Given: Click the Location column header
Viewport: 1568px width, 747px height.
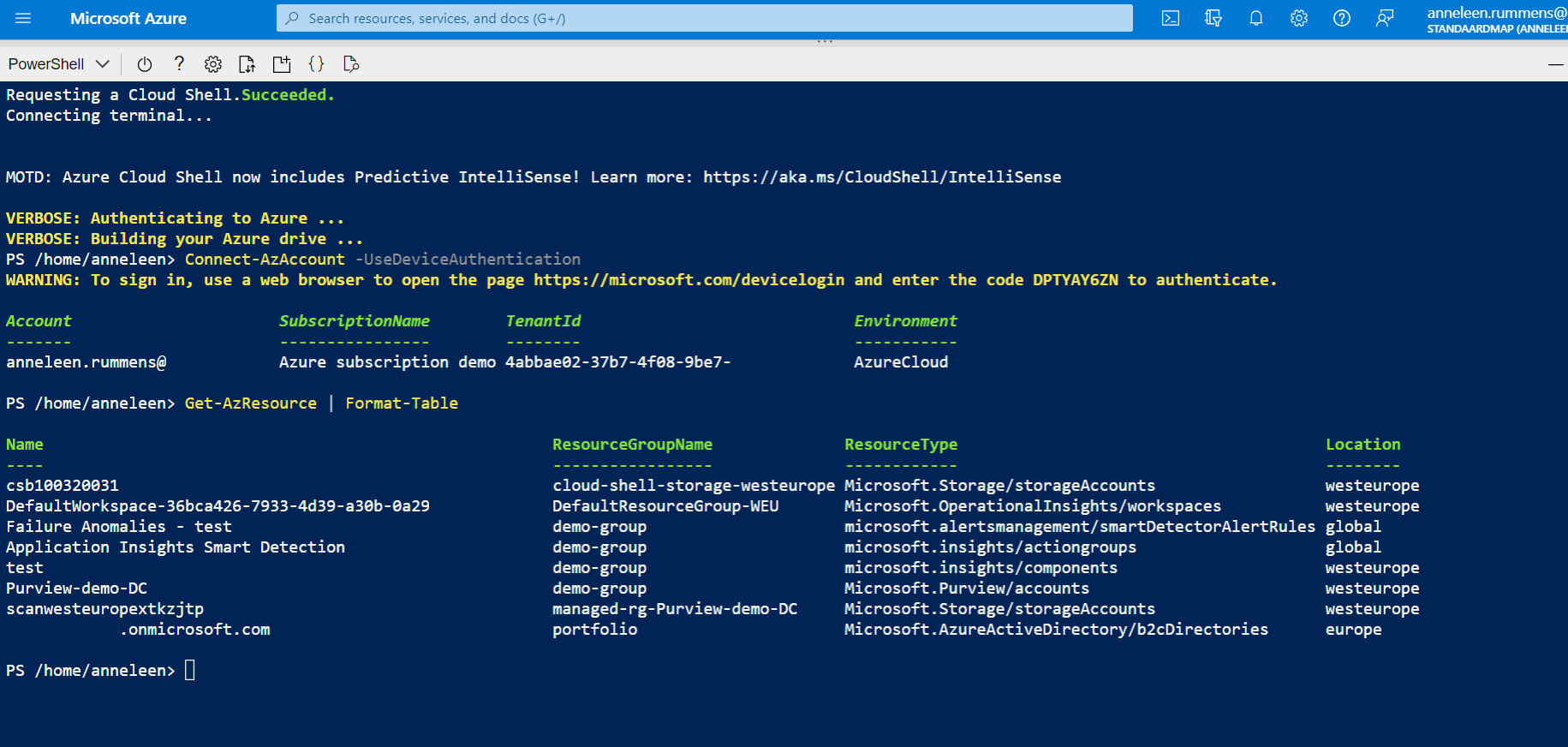Looking at the screenshot, I should (1363, 445).
